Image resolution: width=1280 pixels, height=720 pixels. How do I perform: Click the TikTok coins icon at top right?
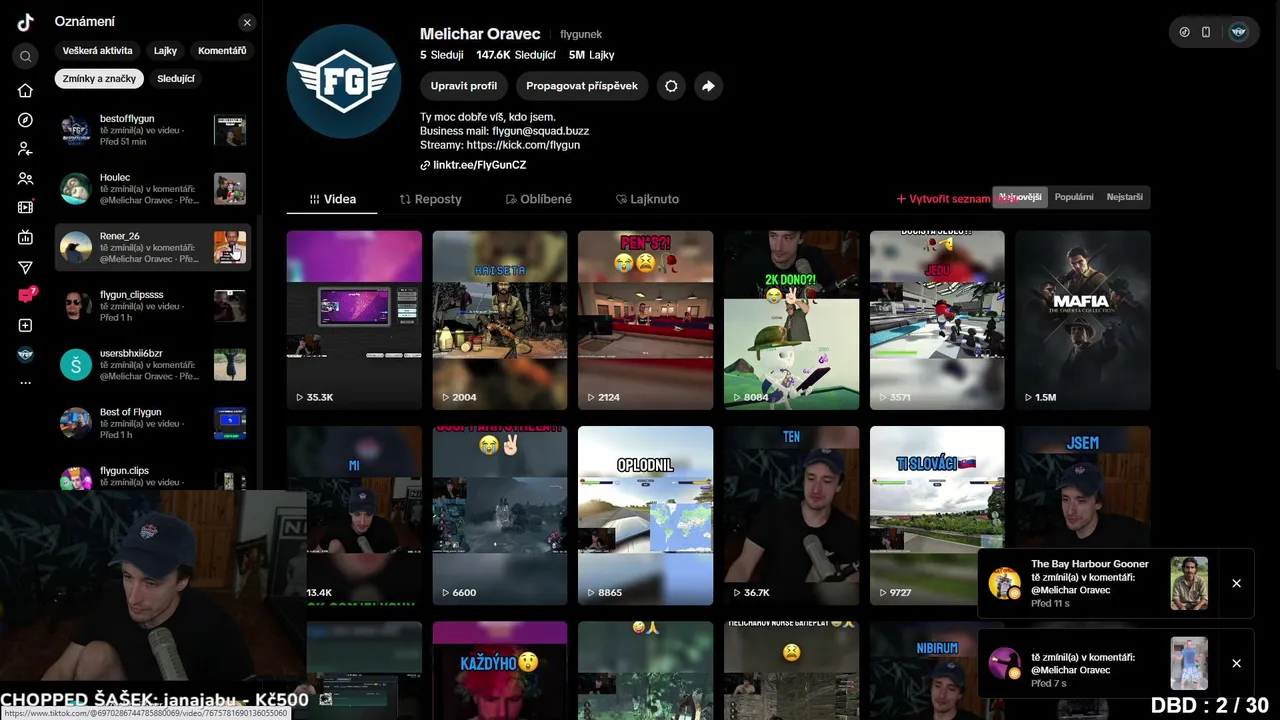tap(1185, 32)
